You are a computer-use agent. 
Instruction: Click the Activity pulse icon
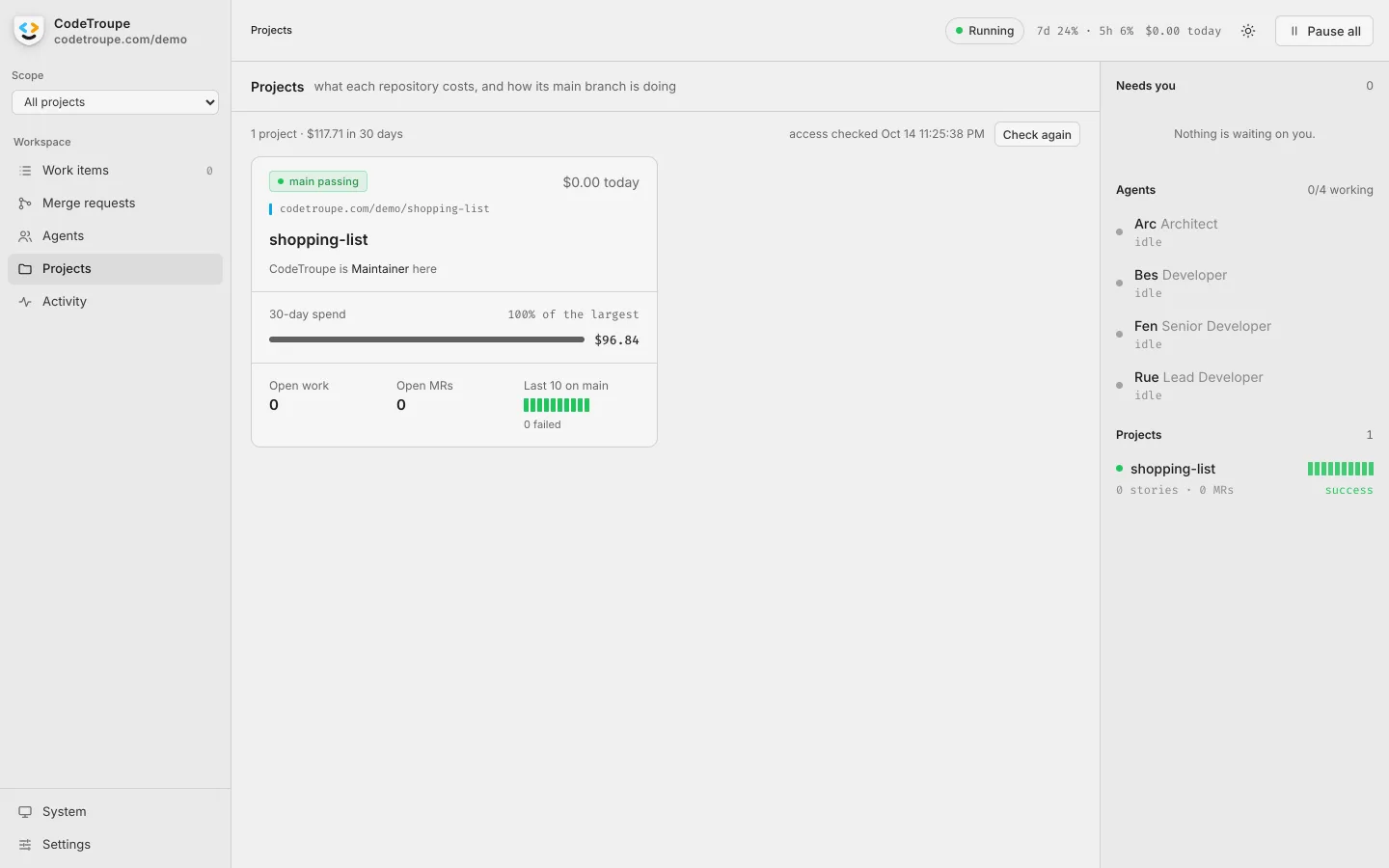(25, 302)
